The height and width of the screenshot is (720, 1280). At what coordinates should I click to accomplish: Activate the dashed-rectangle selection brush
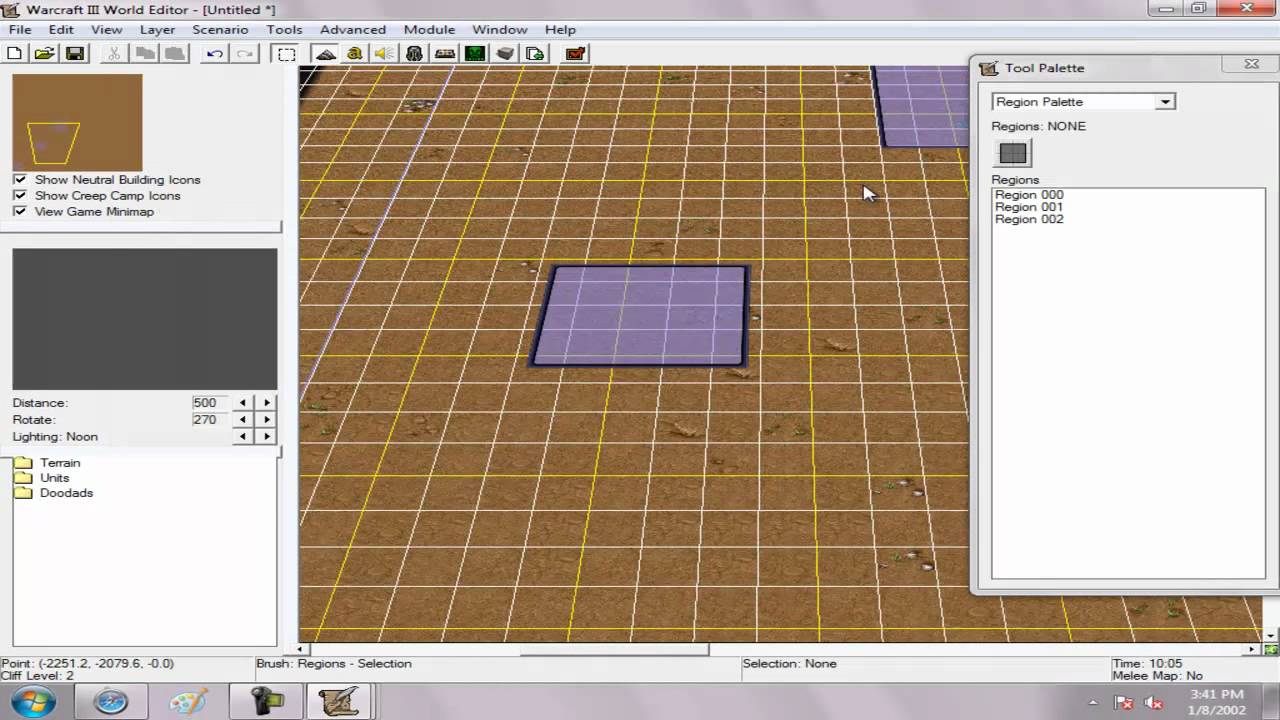click(x=287, y=54)
